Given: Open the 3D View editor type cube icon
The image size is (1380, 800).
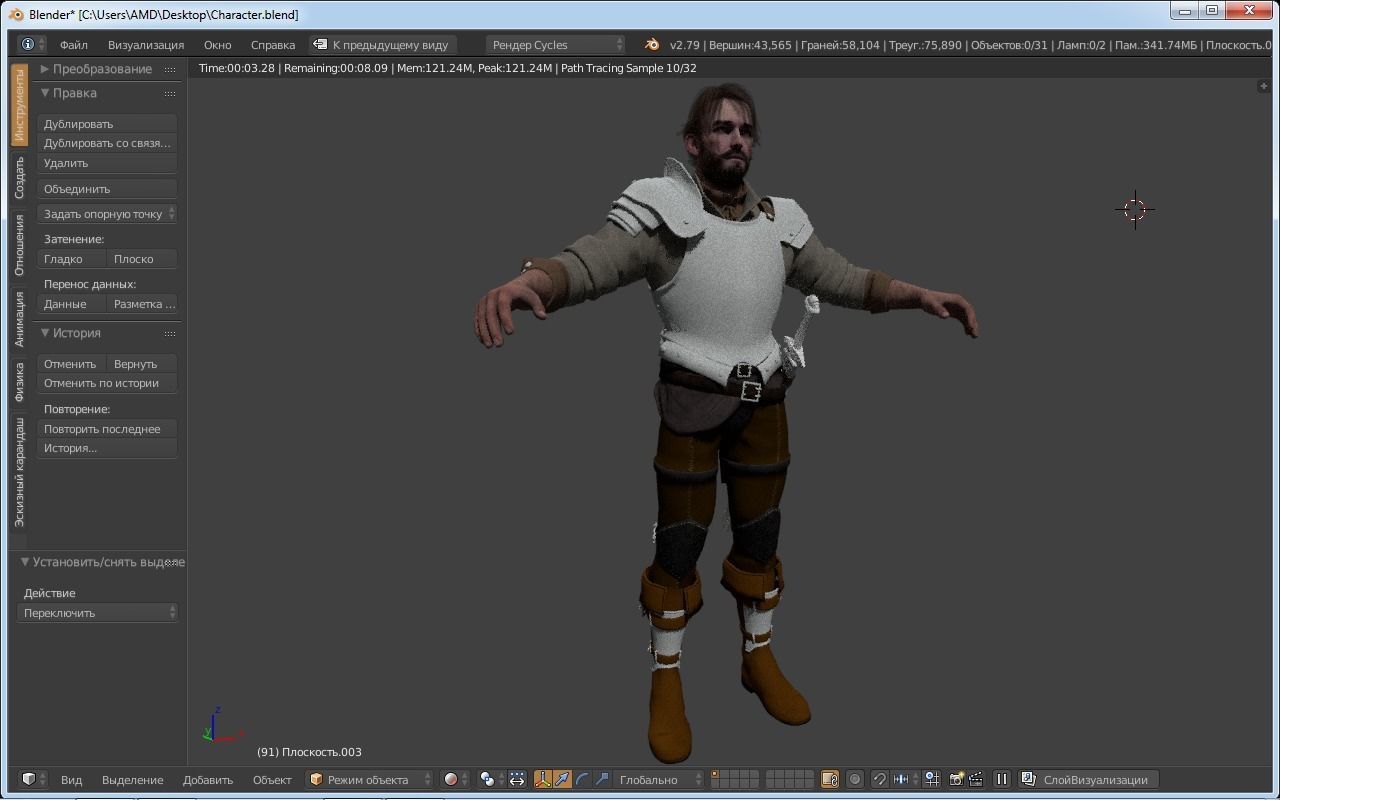Looking at the screenshot, I should [33, 780].
